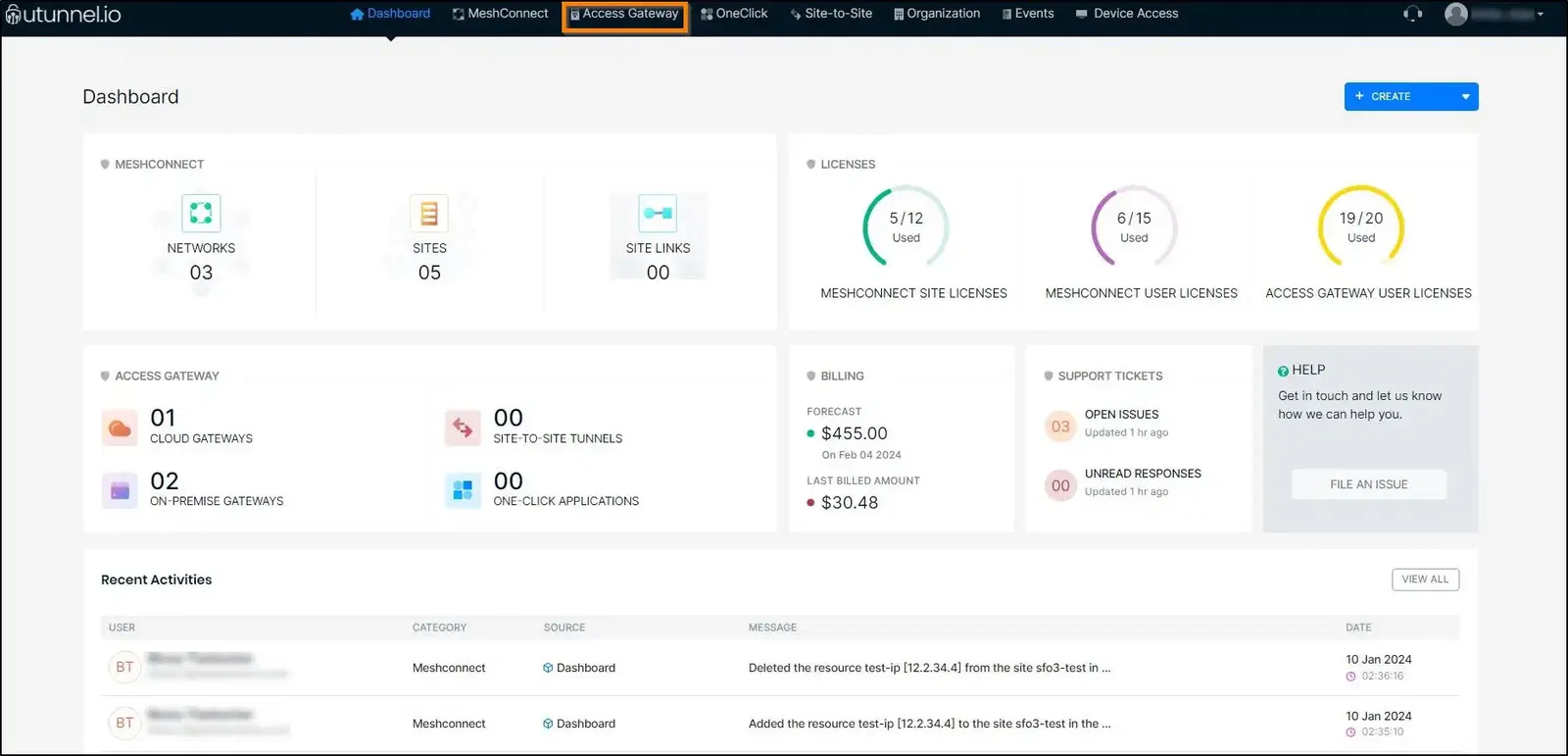Click the BT avatar in the Deleted-resource row

click(x=124, y=667)
